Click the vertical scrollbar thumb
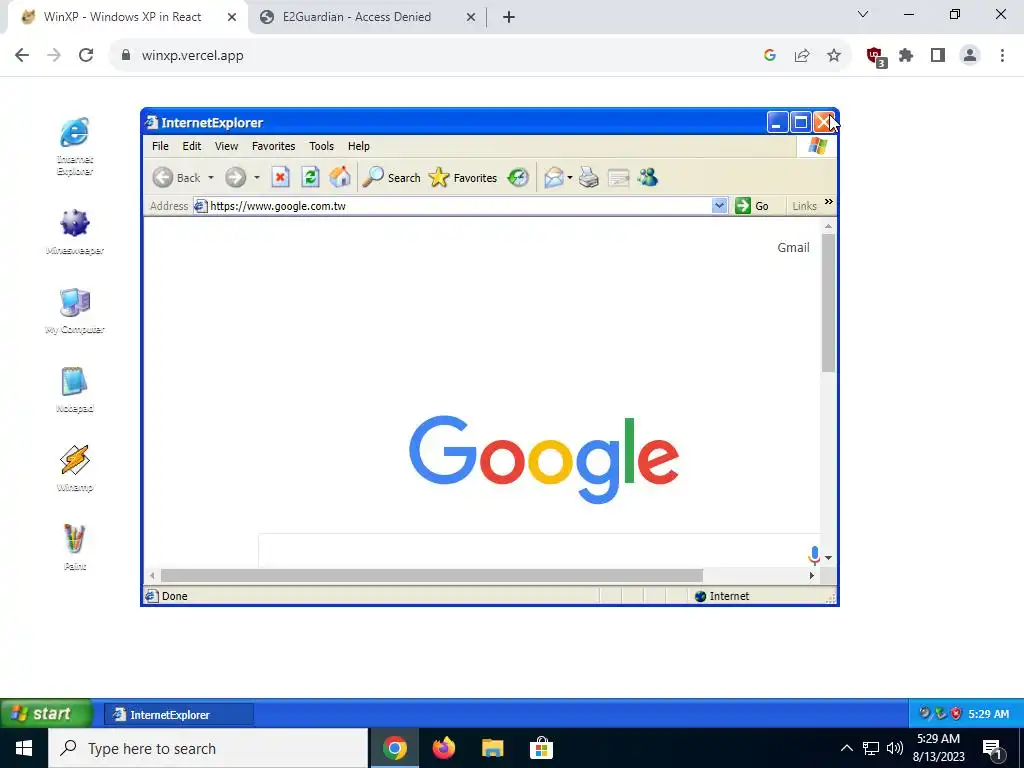Image resolution: width=1024 pixels, height=768 pixels. (828, 303)
